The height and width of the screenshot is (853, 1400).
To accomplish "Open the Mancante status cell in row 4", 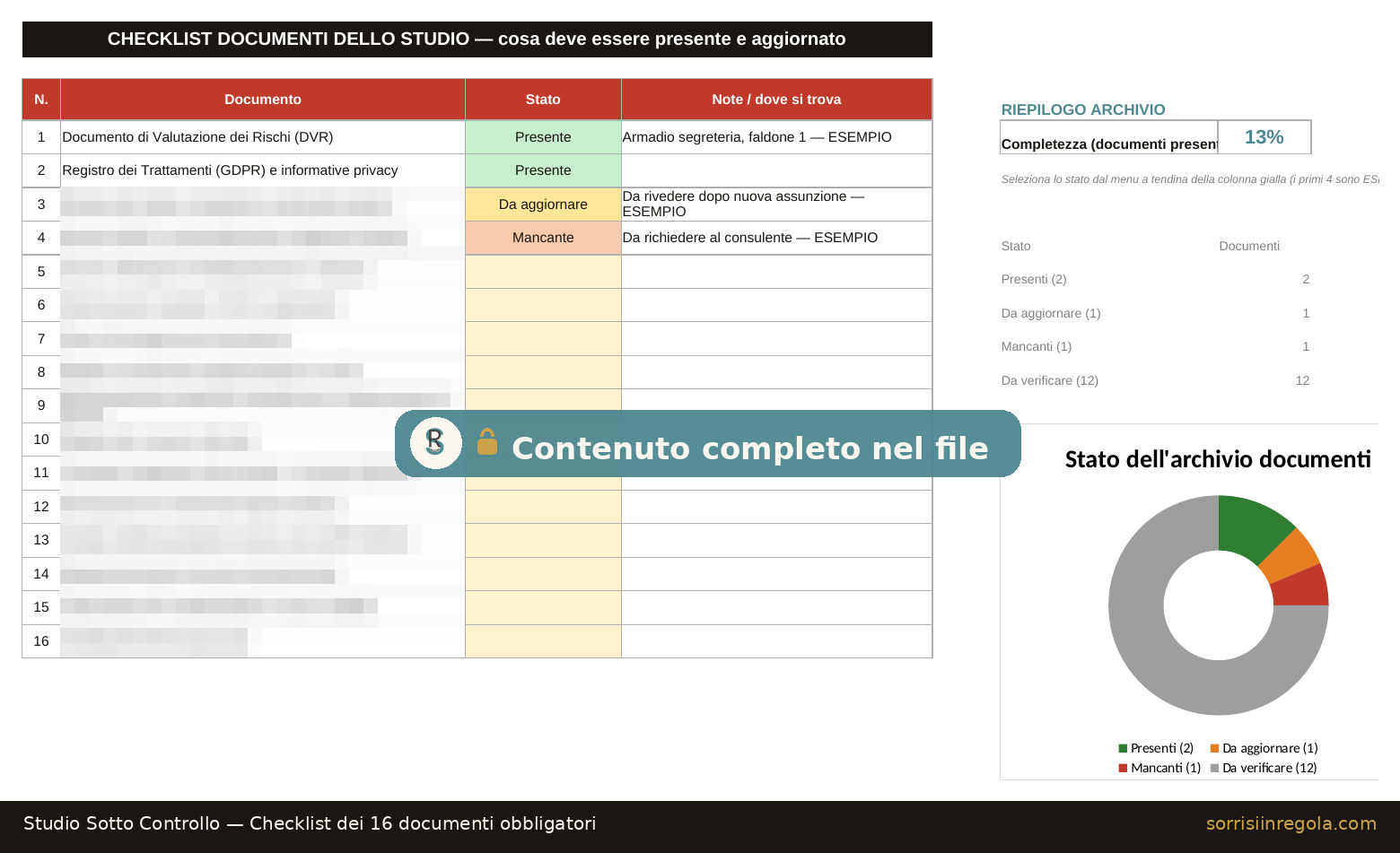I will point(543,238).
